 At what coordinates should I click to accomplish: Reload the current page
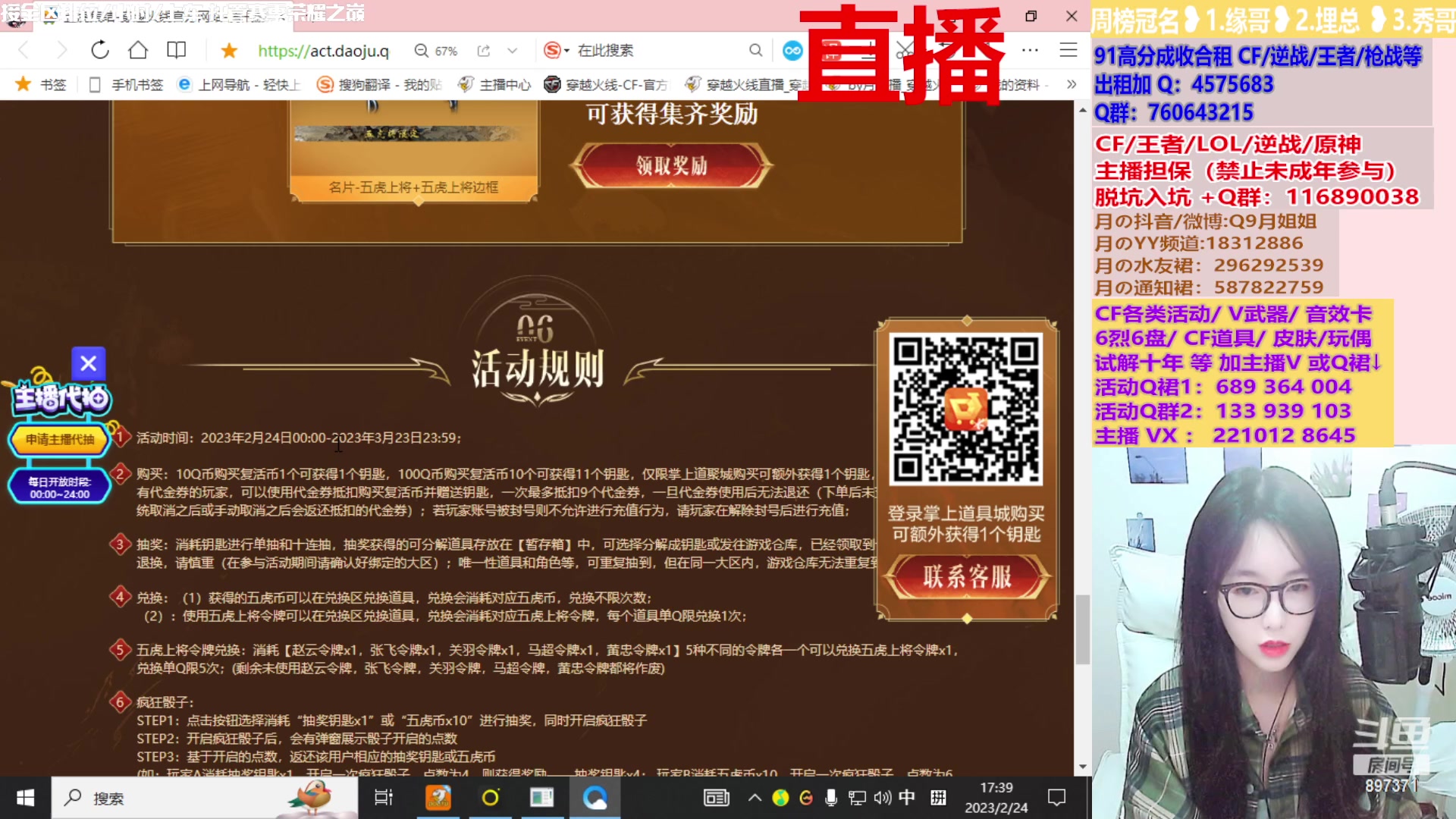pyautogui.click(x=99, y=51)
